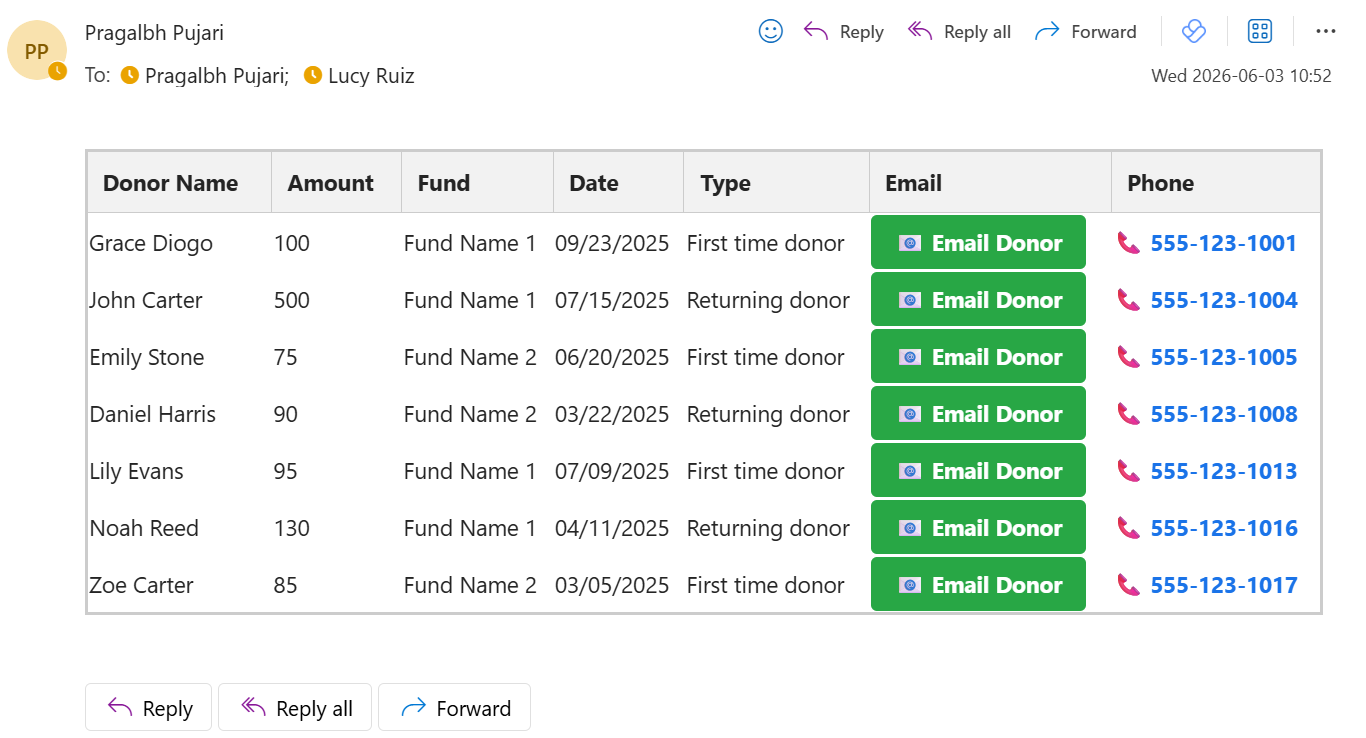The image size is (1366, 738).
Task: Call phone number 555-123-1016
Action: tap(1224, 528)
